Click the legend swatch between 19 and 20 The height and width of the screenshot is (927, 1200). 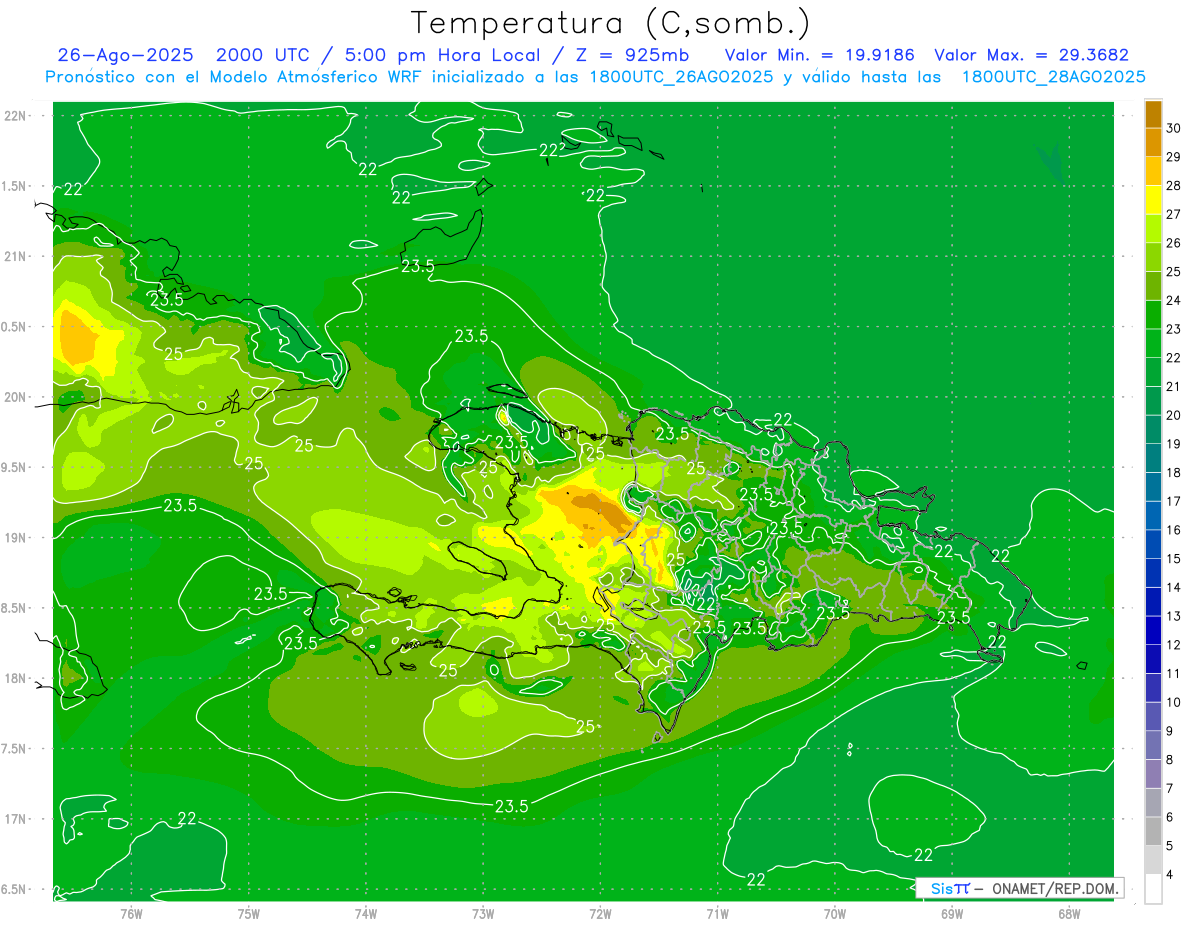[1153, 429]
